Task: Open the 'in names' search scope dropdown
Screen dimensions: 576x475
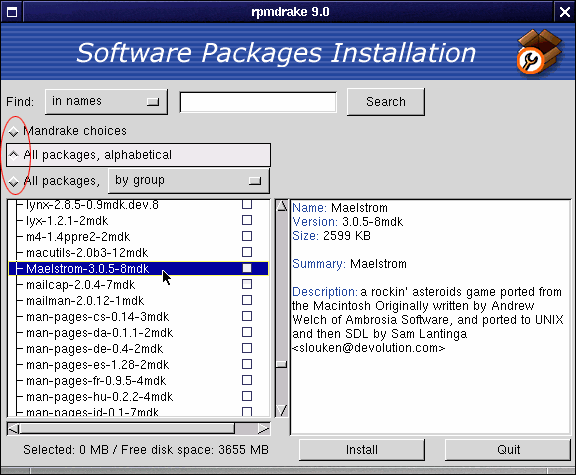Action: pyautogui.click(x=106, y=101)
